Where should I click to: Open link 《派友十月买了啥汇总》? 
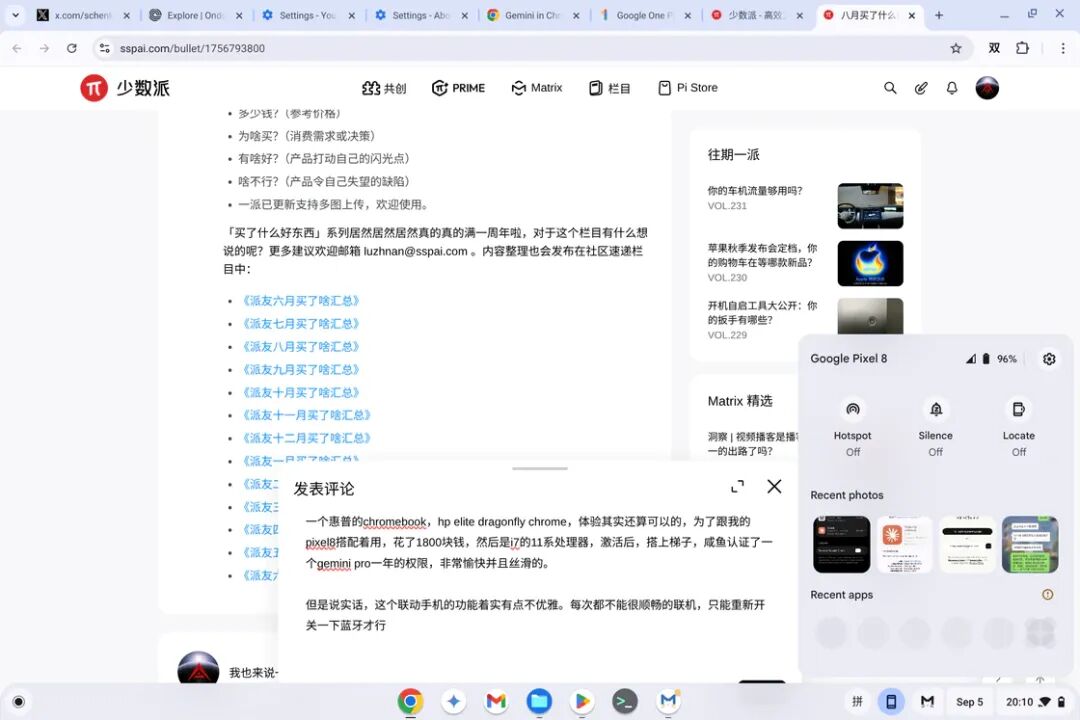point(300,393)
